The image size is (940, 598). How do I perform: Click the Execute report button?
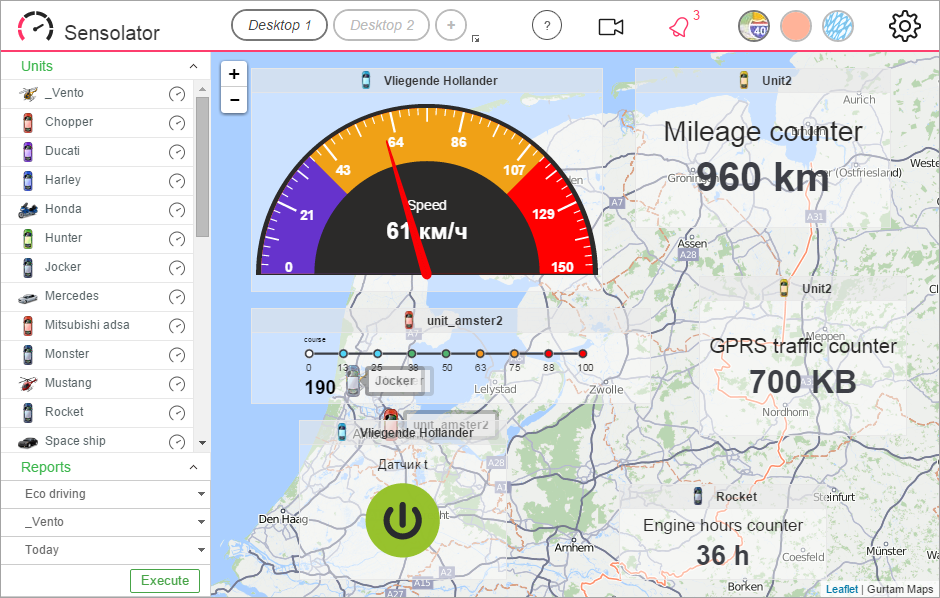165,581
